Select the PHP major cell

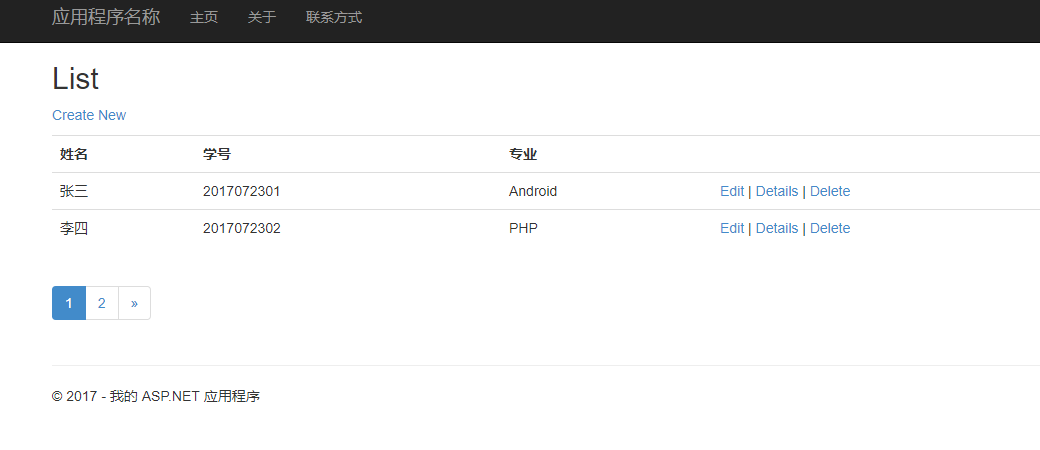(523, 228)
